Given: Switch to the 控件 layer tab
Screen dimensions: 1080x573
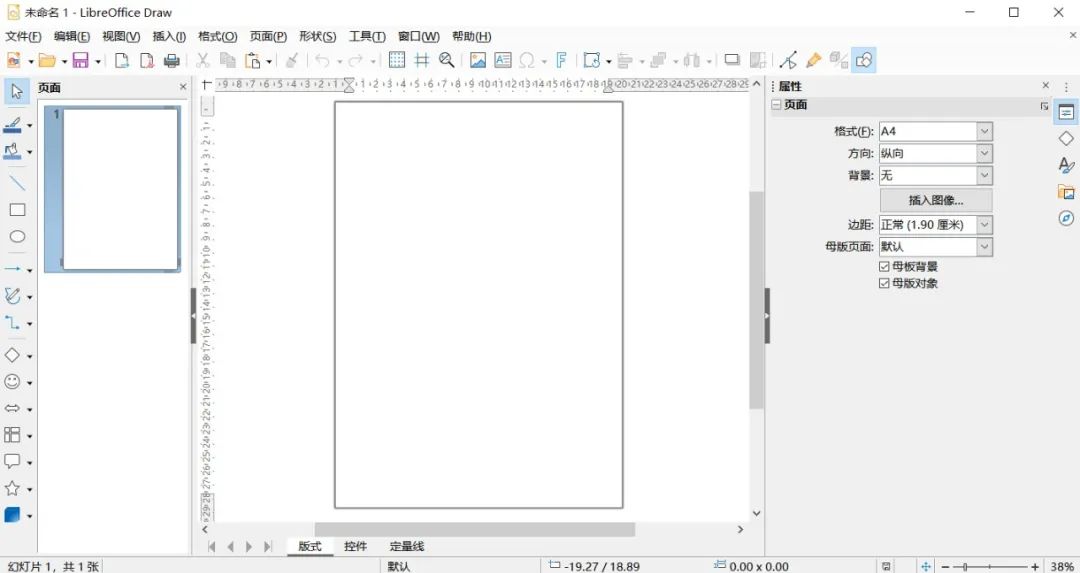Looking at the screenshot, I should tap(355, 547).
